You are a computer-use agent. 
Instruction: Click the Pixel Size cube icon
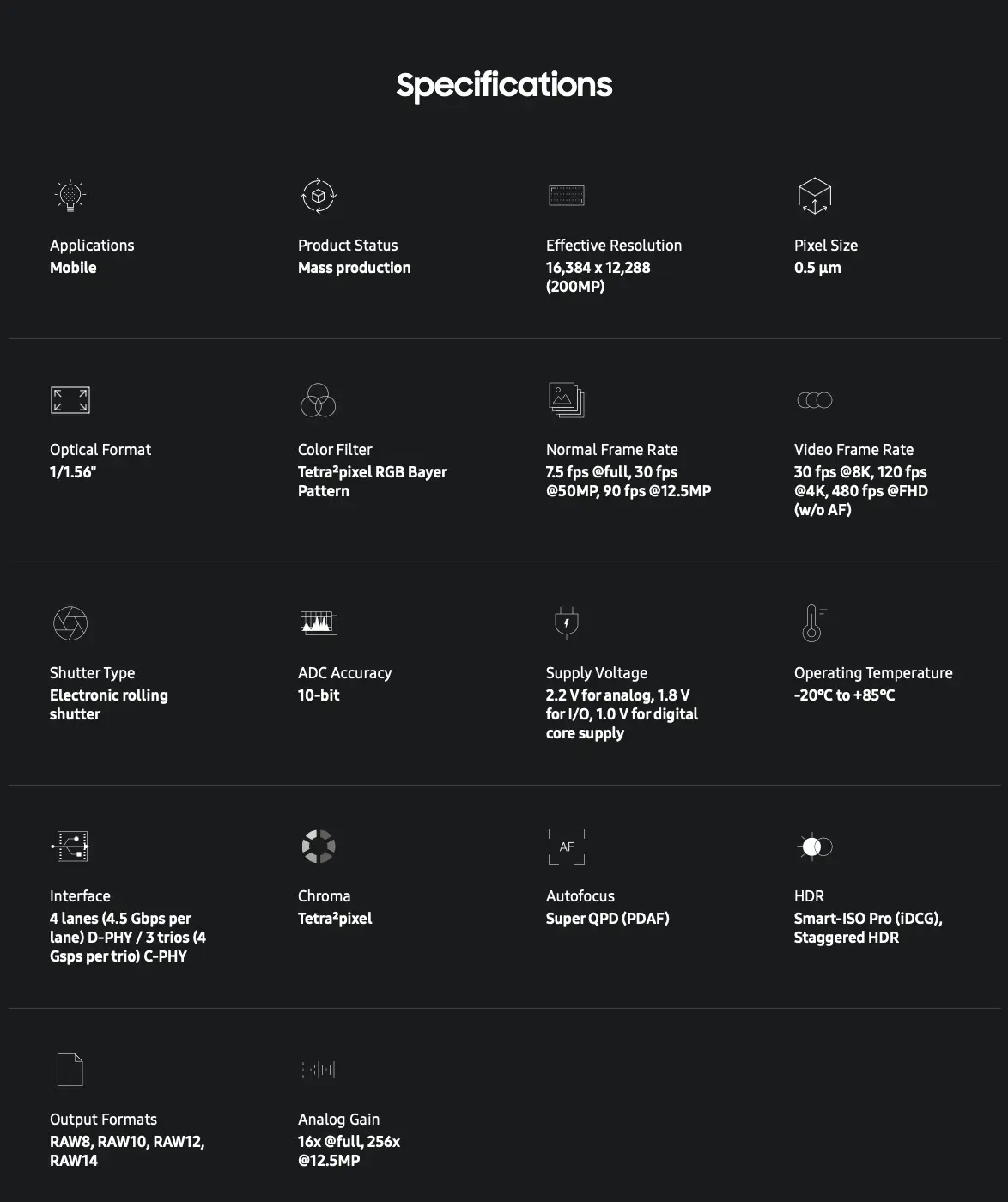pos(814,196)
